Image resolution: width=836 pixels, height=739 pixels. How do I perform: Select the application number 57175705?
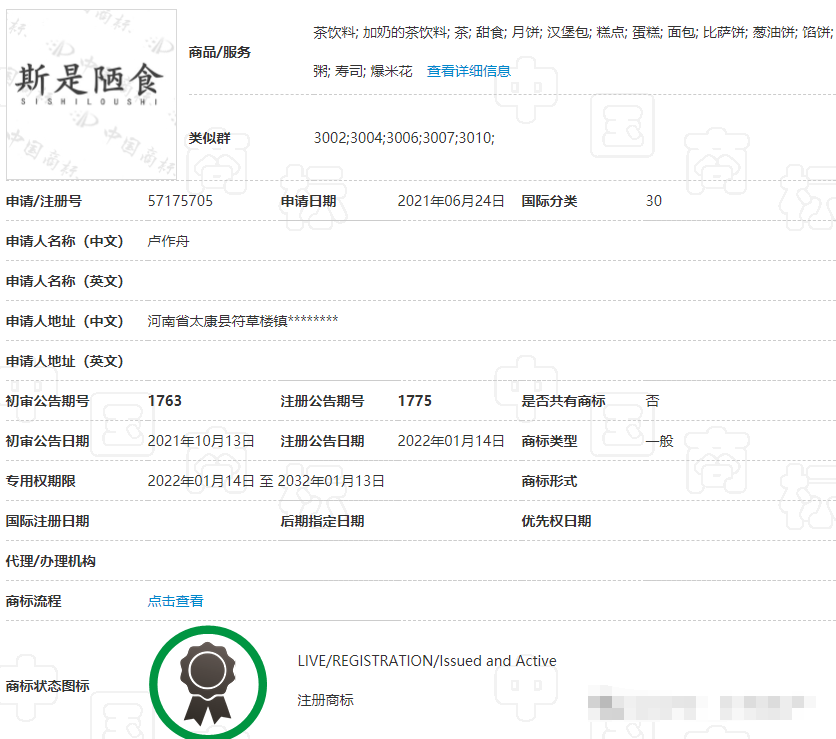tap(180, 201)
